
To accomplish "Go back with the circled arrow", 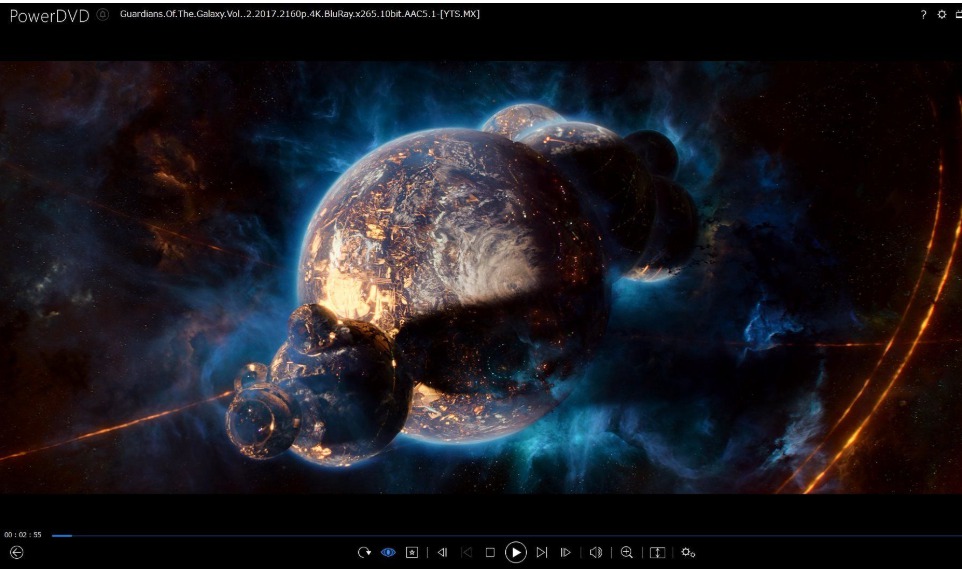I will (x=17, y=552).
